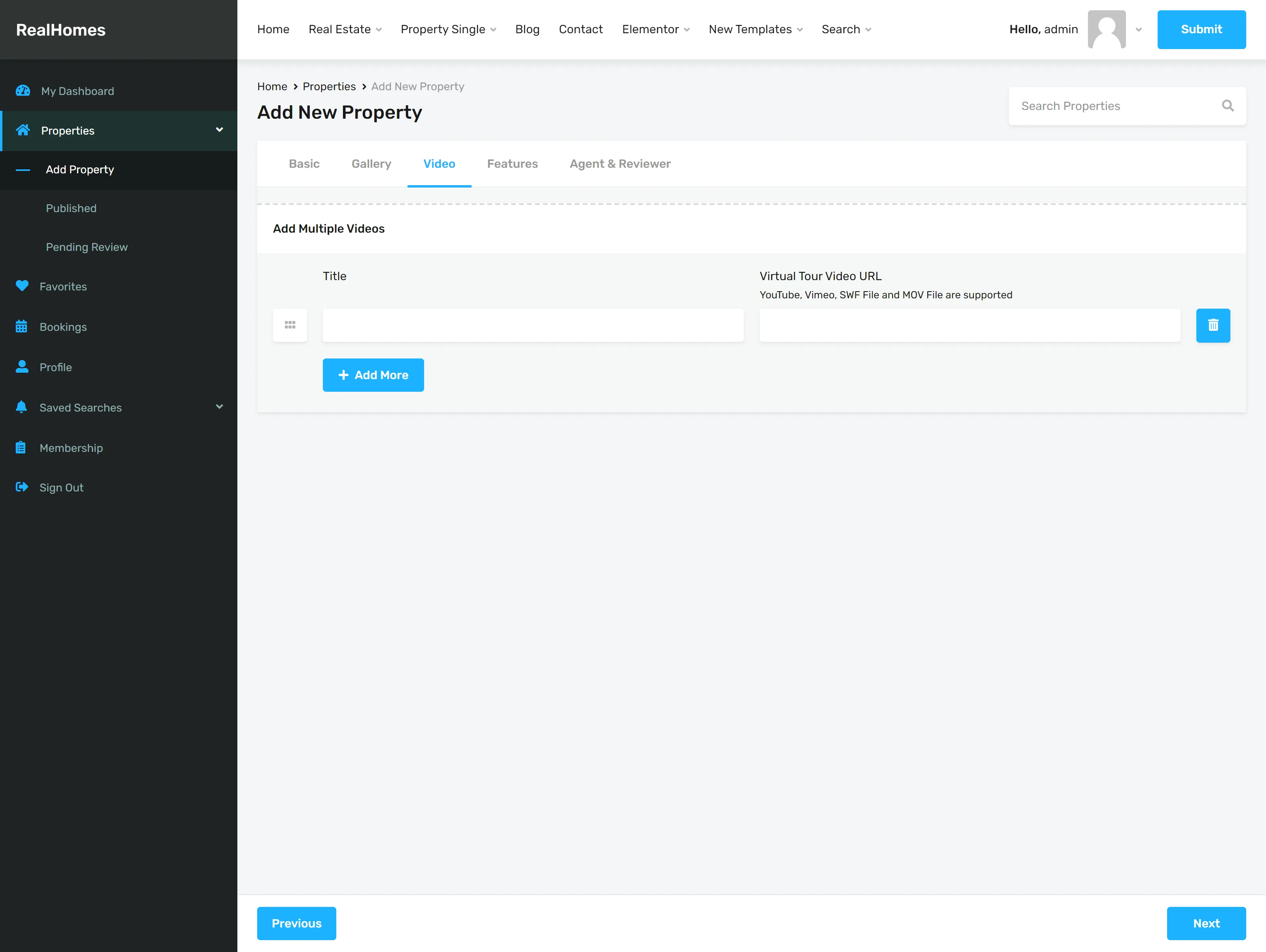Click the Add More button
Screen dimensions: 1266x952
(x=373, y=375)
